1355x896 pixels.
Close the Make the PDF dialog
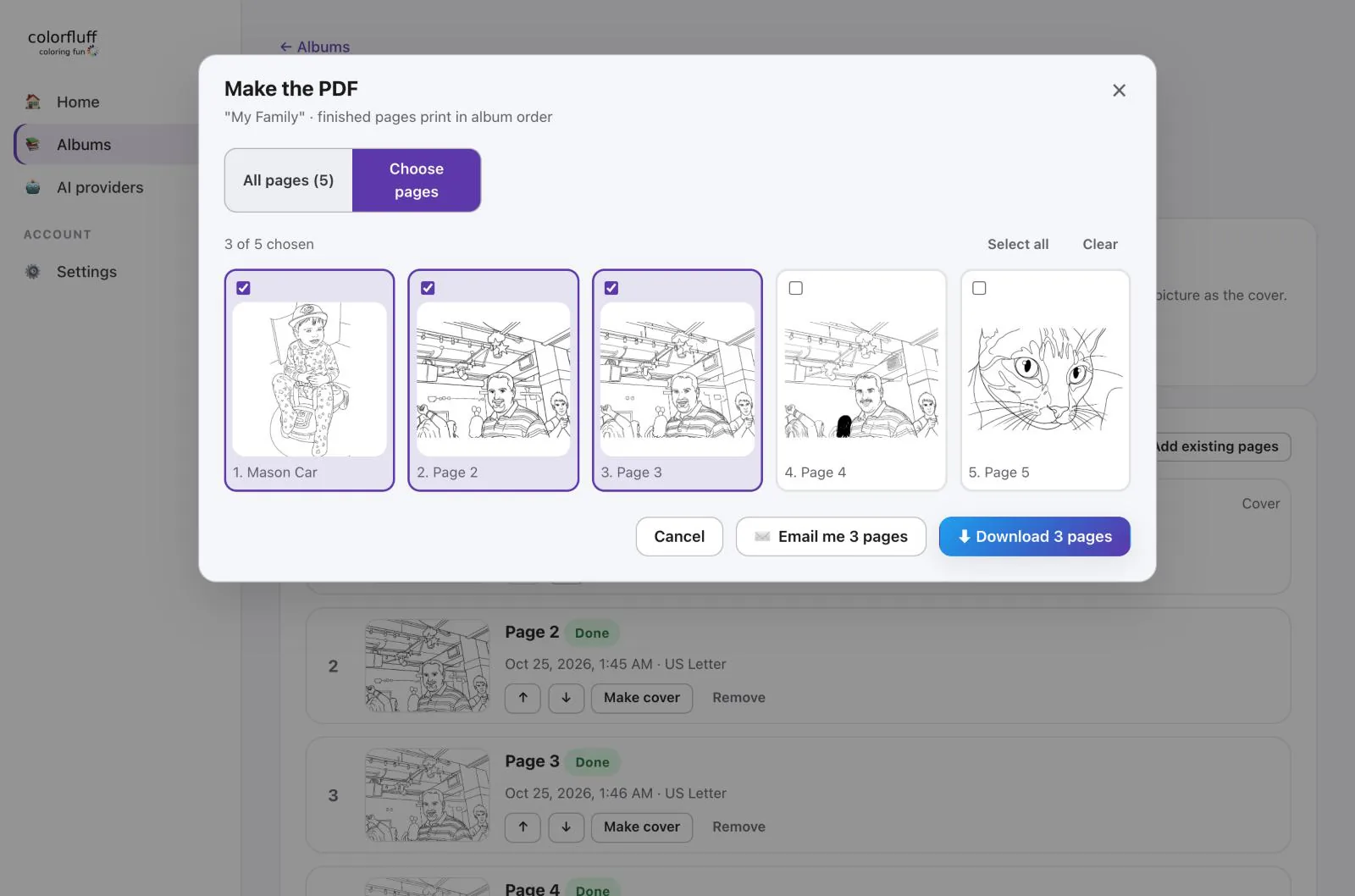point(1119,91)
